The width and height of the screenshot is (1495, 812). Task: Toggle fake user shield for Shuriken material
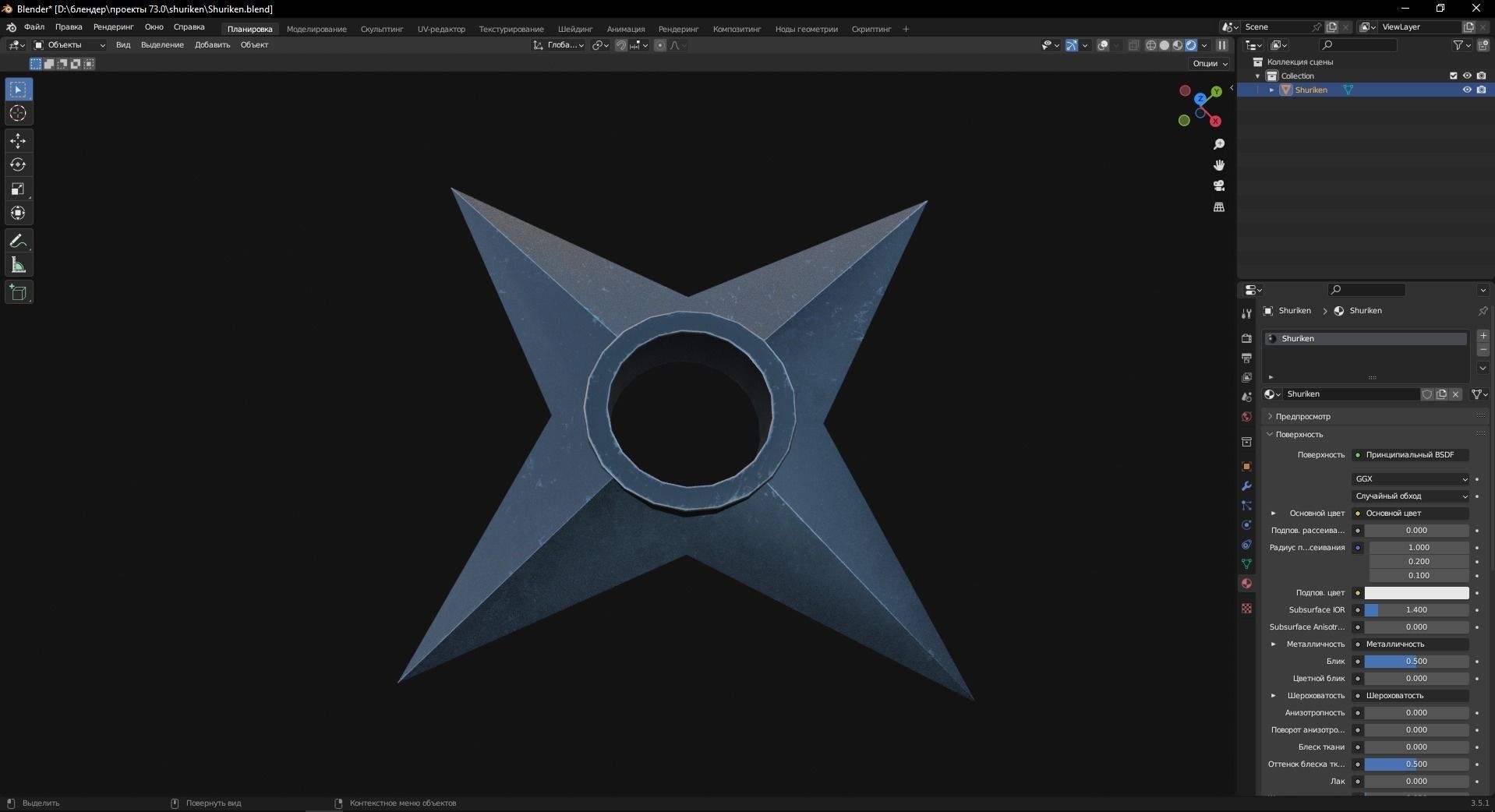pyautogui.click(x=1427, y=394)
